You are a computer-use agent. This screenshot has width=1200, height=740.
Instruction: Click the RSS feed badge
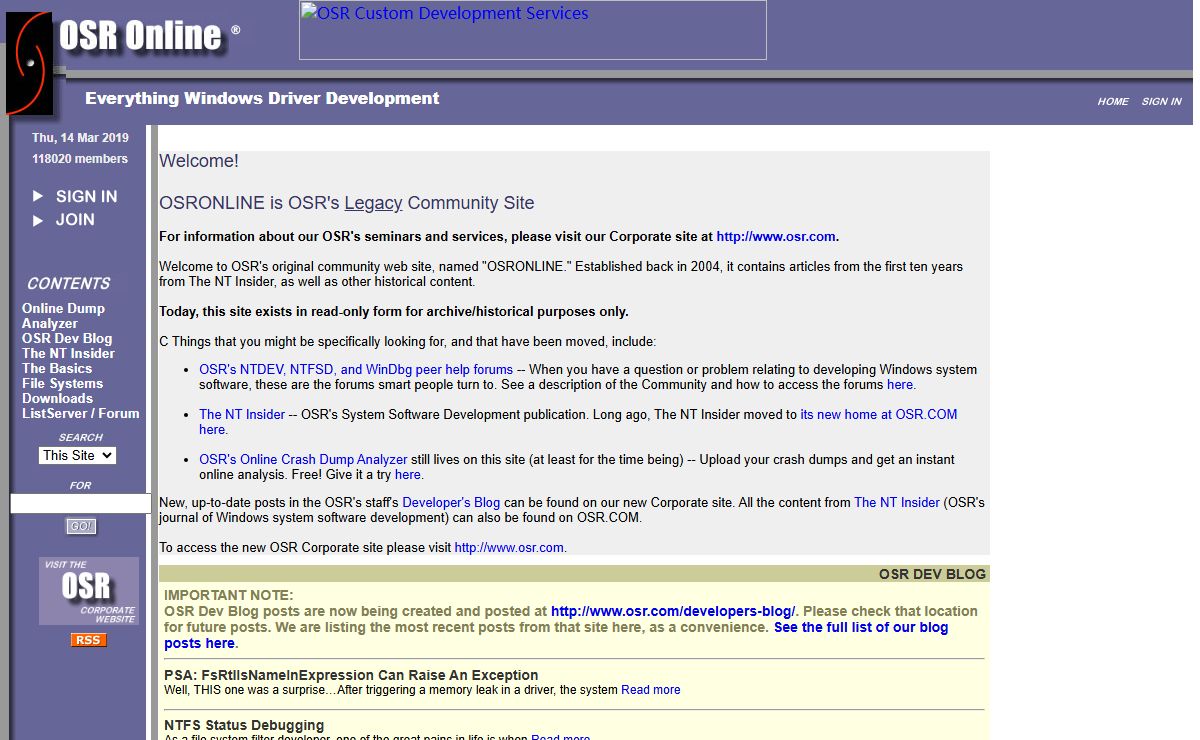point(88,640)
